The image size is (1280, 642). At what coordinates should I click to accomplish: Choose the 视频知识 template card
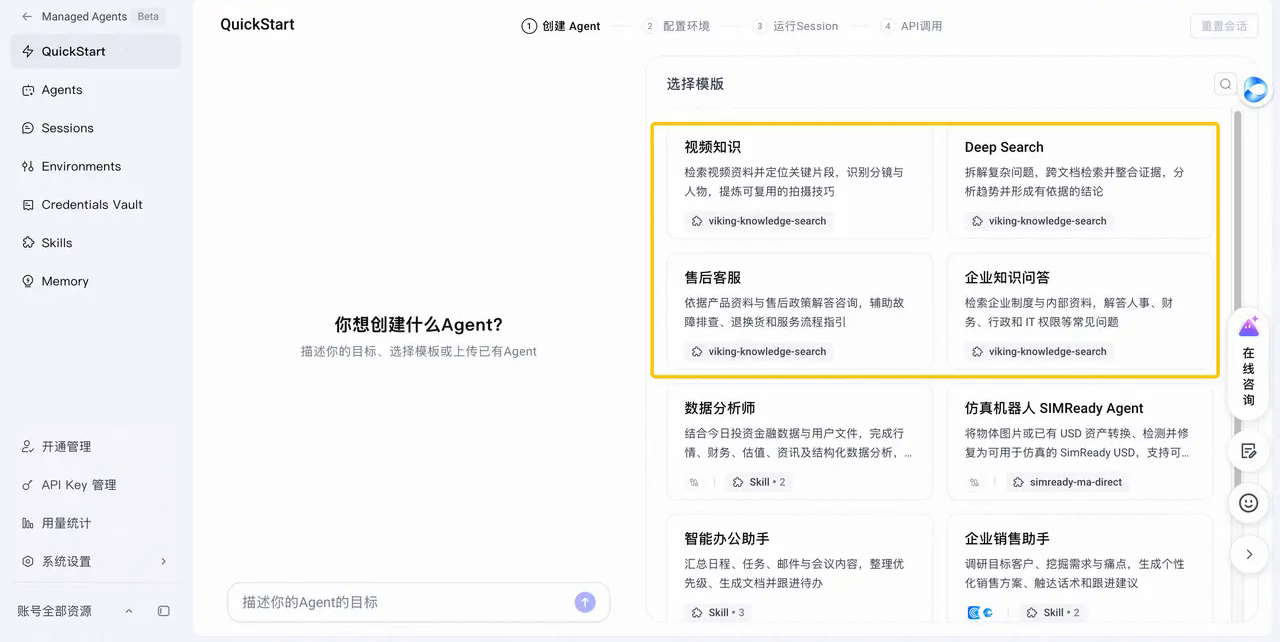coord(799,182)
